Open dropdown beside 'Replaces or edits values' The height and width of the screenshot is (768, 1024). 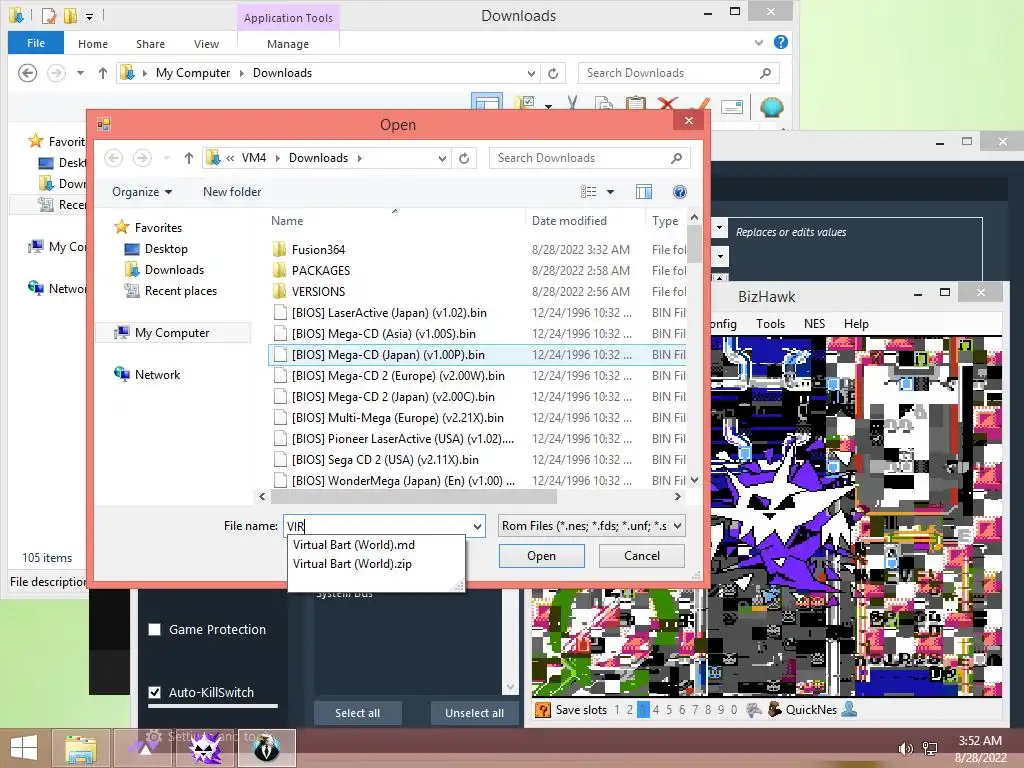719,228
